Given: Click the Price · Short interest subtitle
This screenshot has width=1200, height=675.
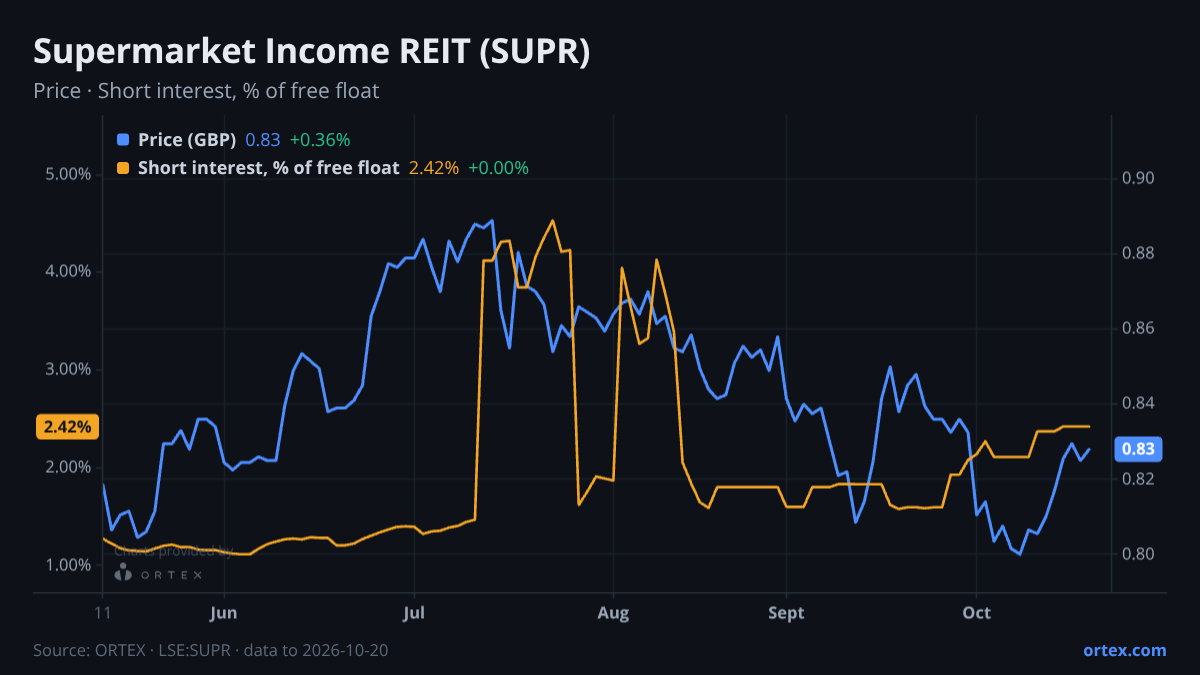Looking at the screenshot, I should (x=206, y=91).
